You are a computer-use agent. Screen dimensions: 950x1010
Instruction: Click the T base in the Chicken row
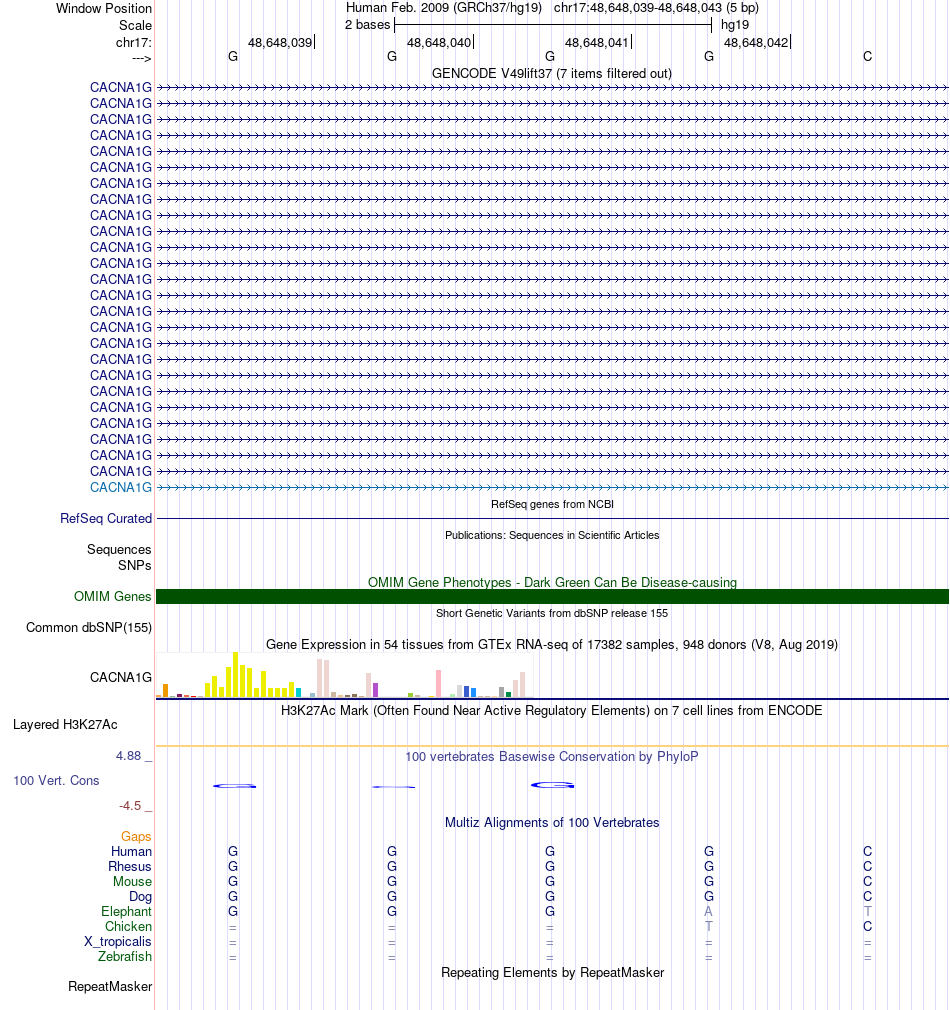click(708, 926)
